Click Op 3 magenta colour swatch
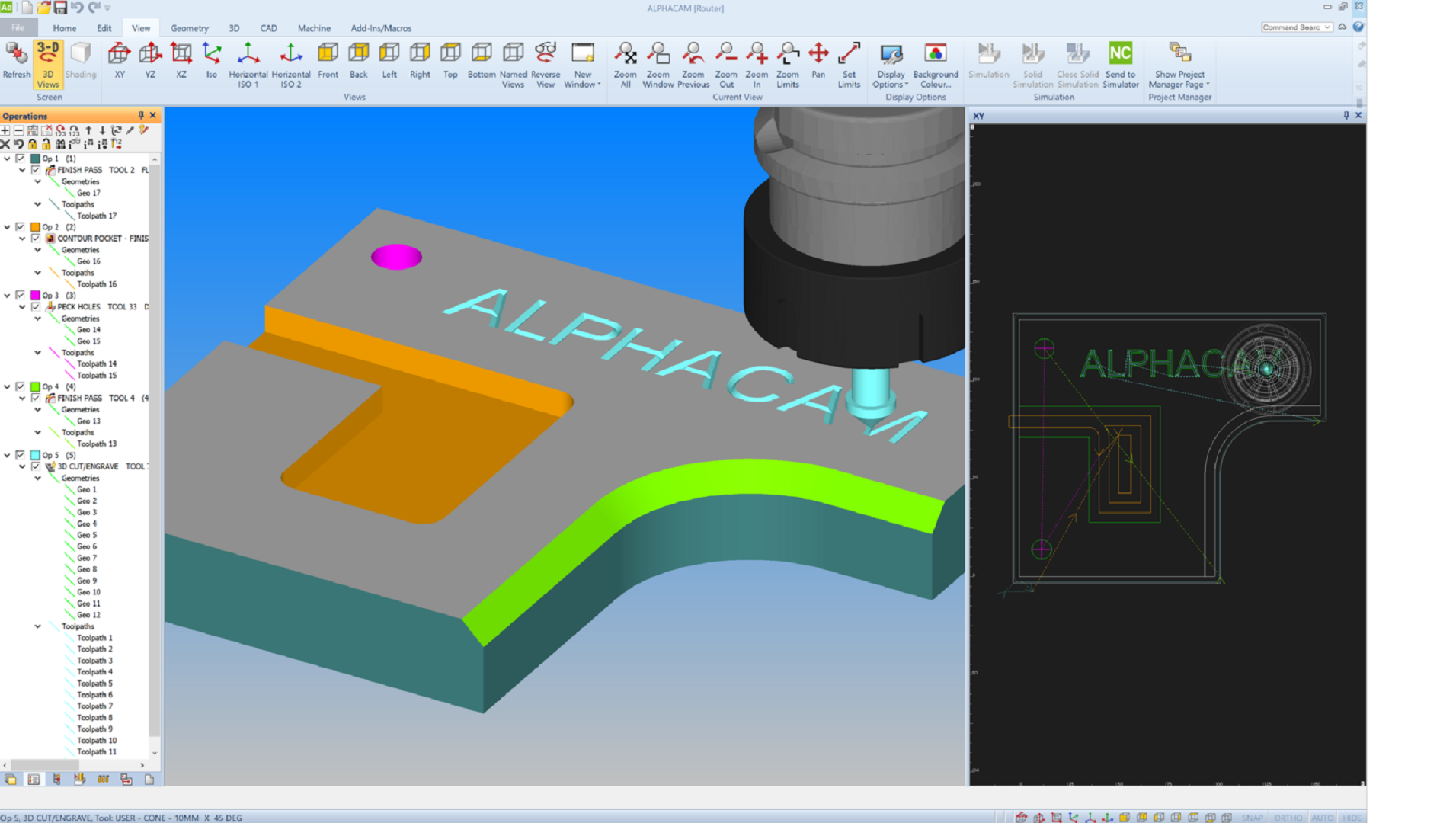Viewport: 1456px width, 823px height. (x=35, y=295)
